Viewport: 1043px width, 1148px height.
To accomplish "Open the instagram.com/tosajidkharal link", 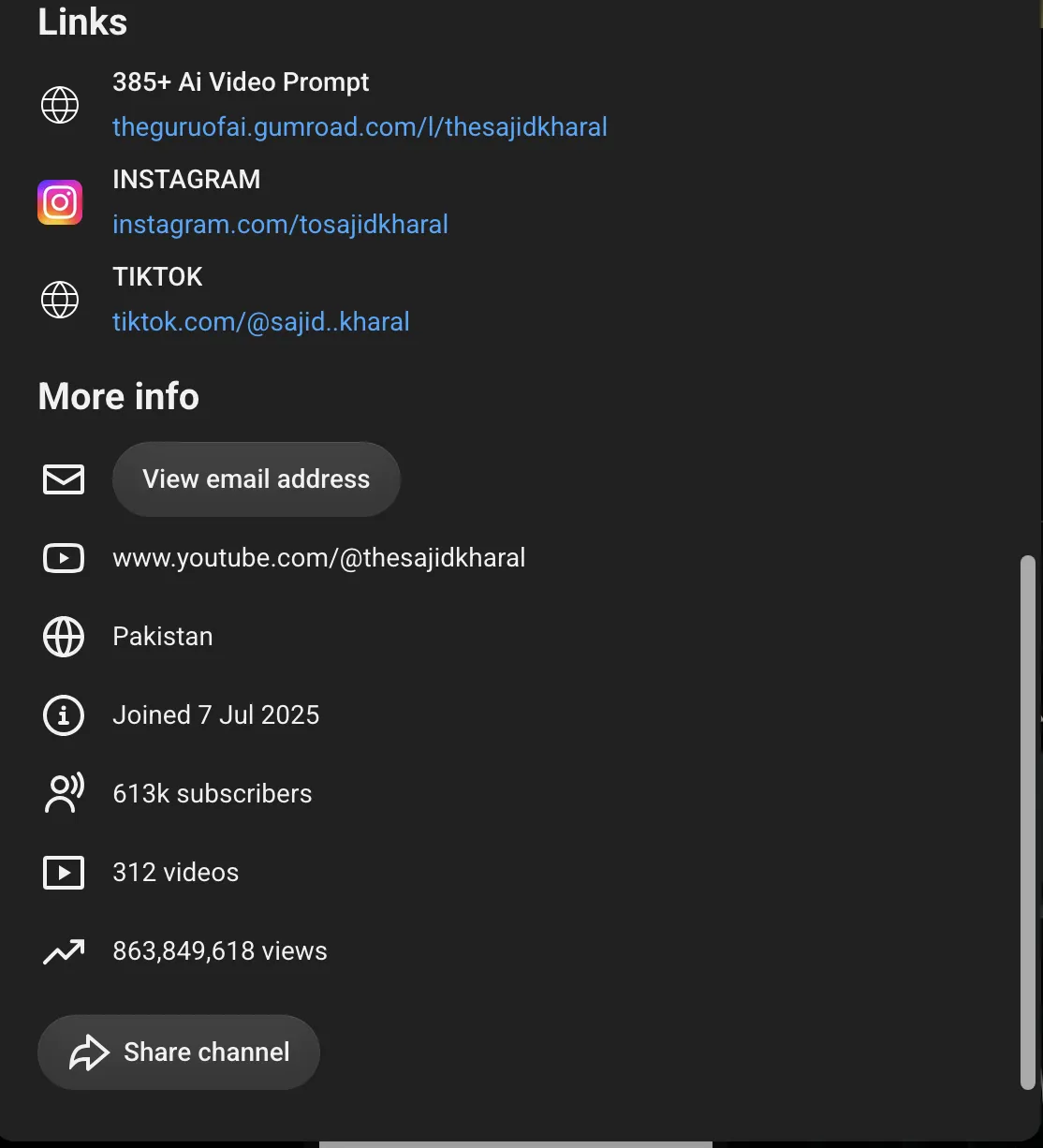I will click(x=280, y=224).
